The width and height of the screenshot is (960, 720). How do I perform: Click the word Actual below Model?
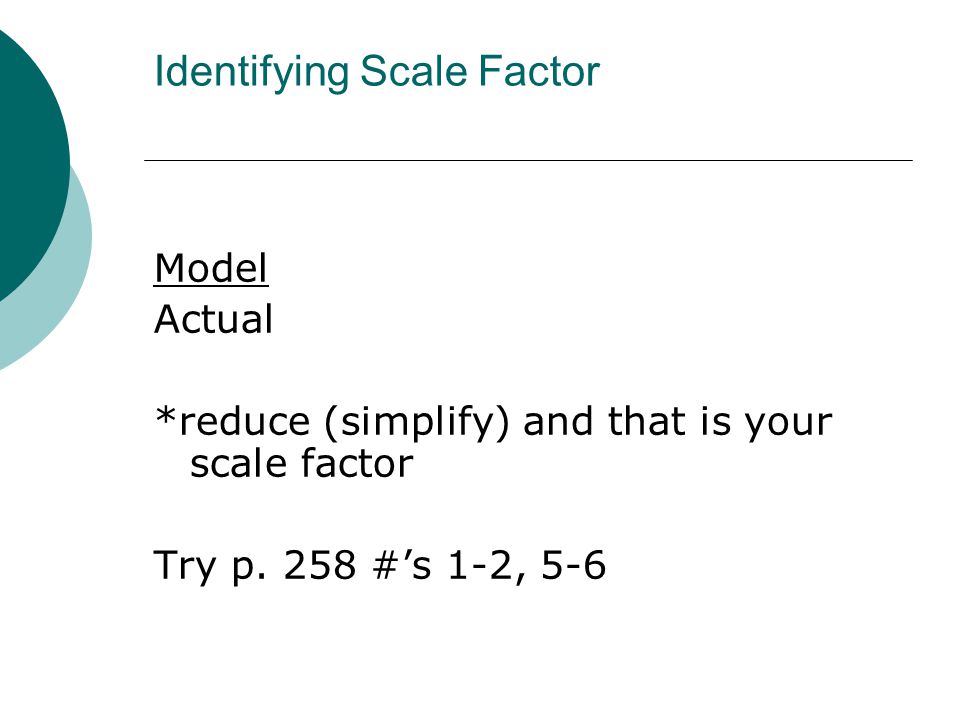[213, 319]
